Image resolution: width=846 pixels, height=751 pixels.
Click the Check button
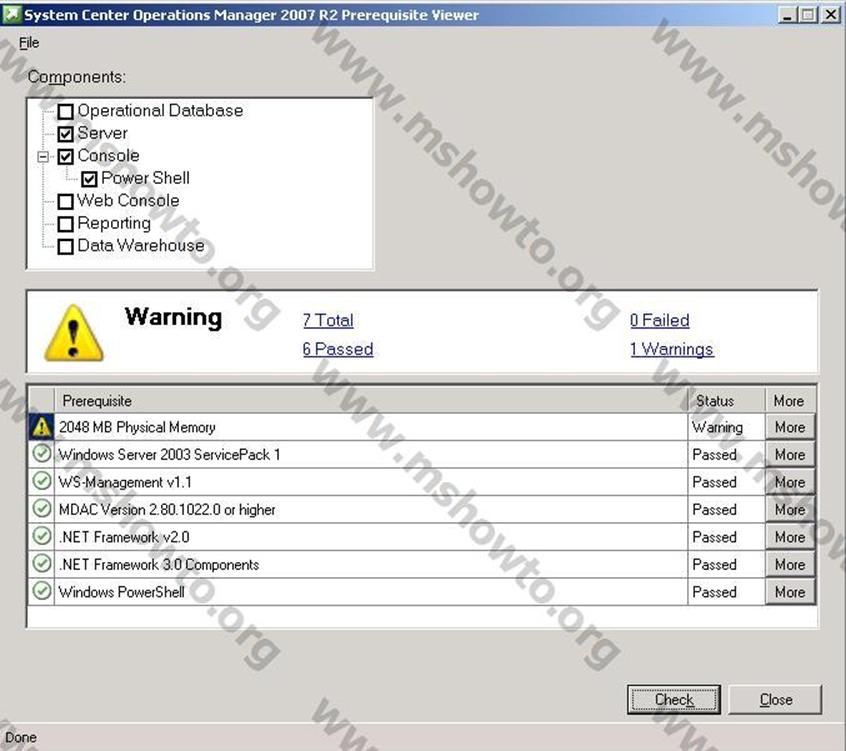[x=674, y=700]
